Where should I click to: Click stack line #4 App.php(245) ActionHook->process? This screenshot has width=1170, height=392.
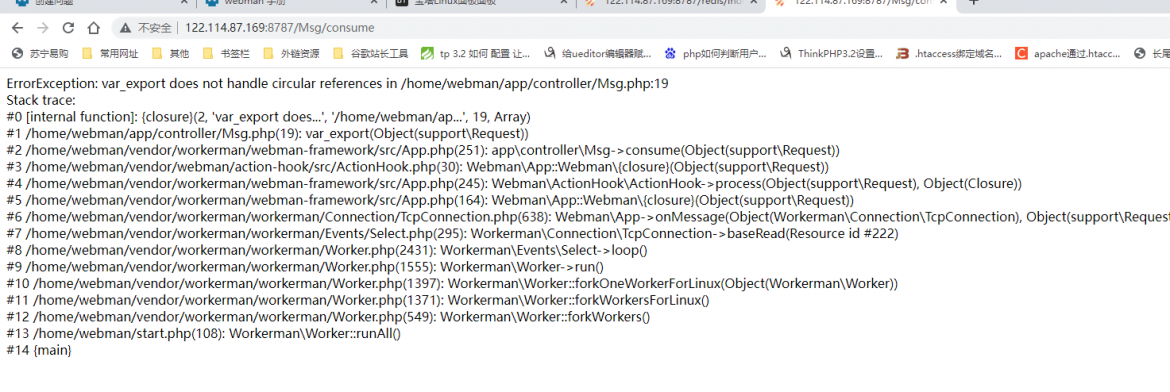pyautogui.click(x=513, y=184)
